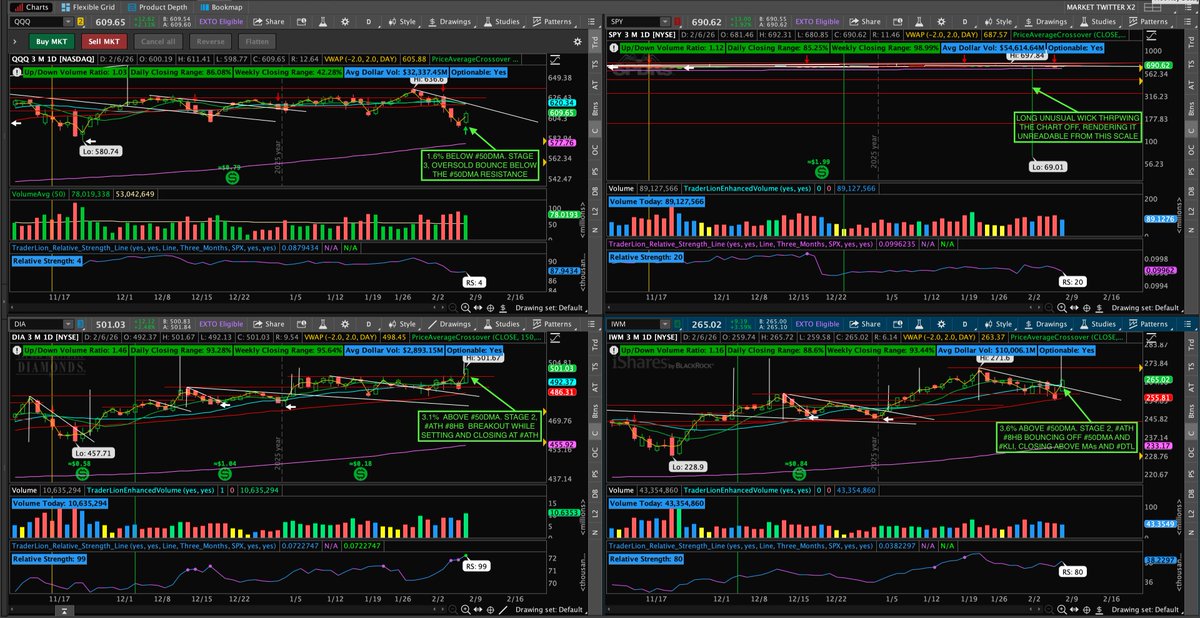Click the Reverse button

(210, 42)
